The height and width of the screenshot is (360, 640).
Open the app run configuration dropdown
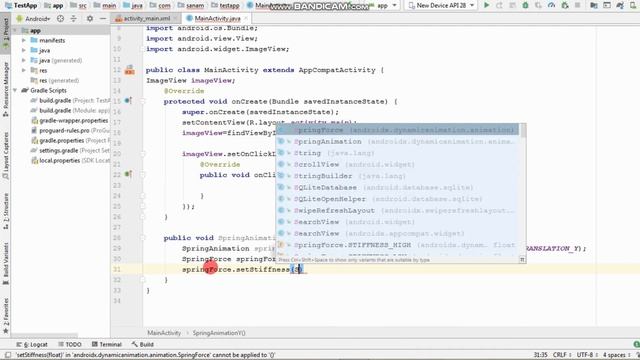coord(386,6)
